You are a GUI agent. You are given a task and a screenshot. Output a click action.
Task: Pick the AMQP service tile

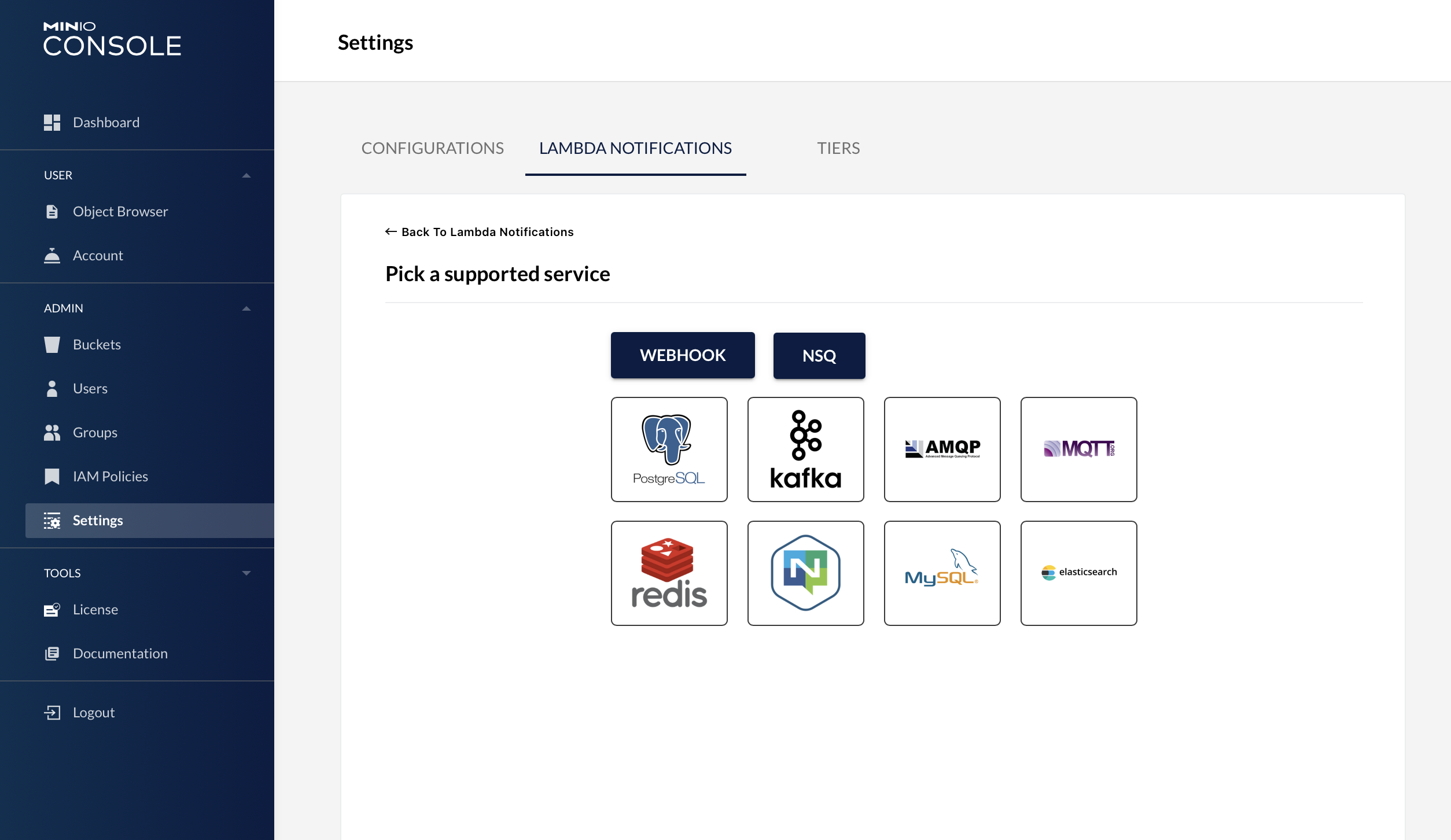(942, 449)
